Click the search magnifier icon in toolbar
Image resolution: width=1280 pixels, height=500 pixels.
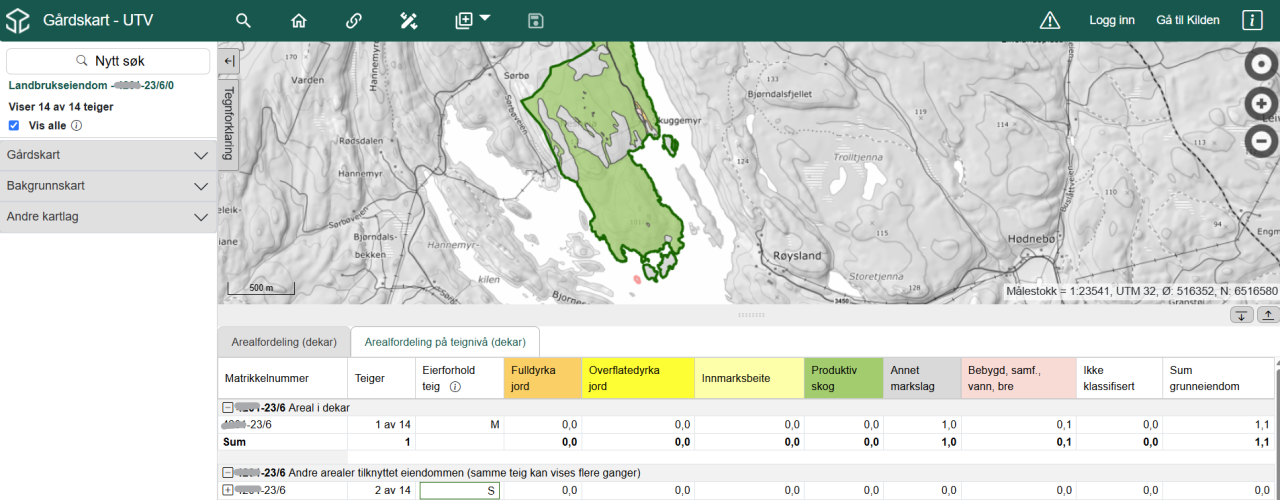(x=243, y=21)
